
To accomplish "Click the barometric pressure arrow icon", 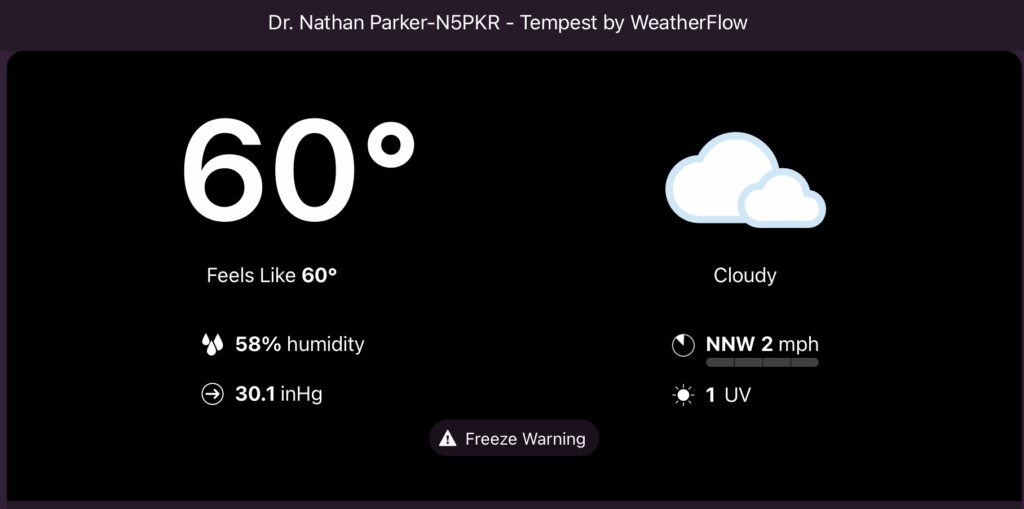I will (x=212, y=395).
